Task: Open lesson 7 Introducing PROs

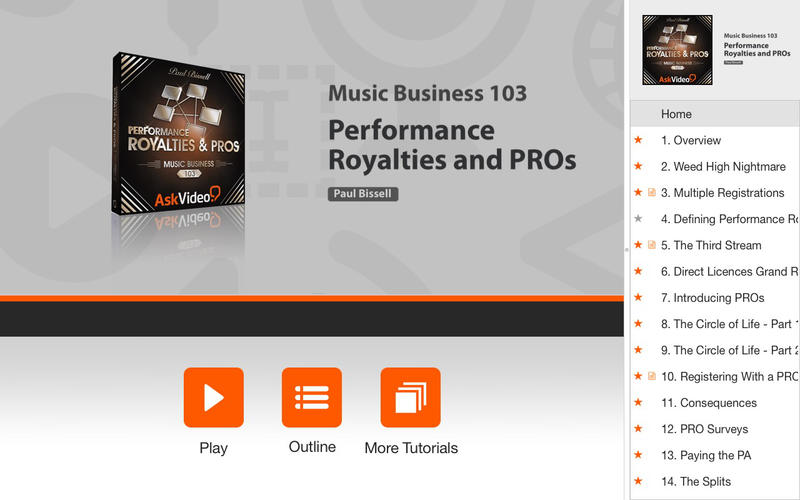Action: click(x=715, y=297)
